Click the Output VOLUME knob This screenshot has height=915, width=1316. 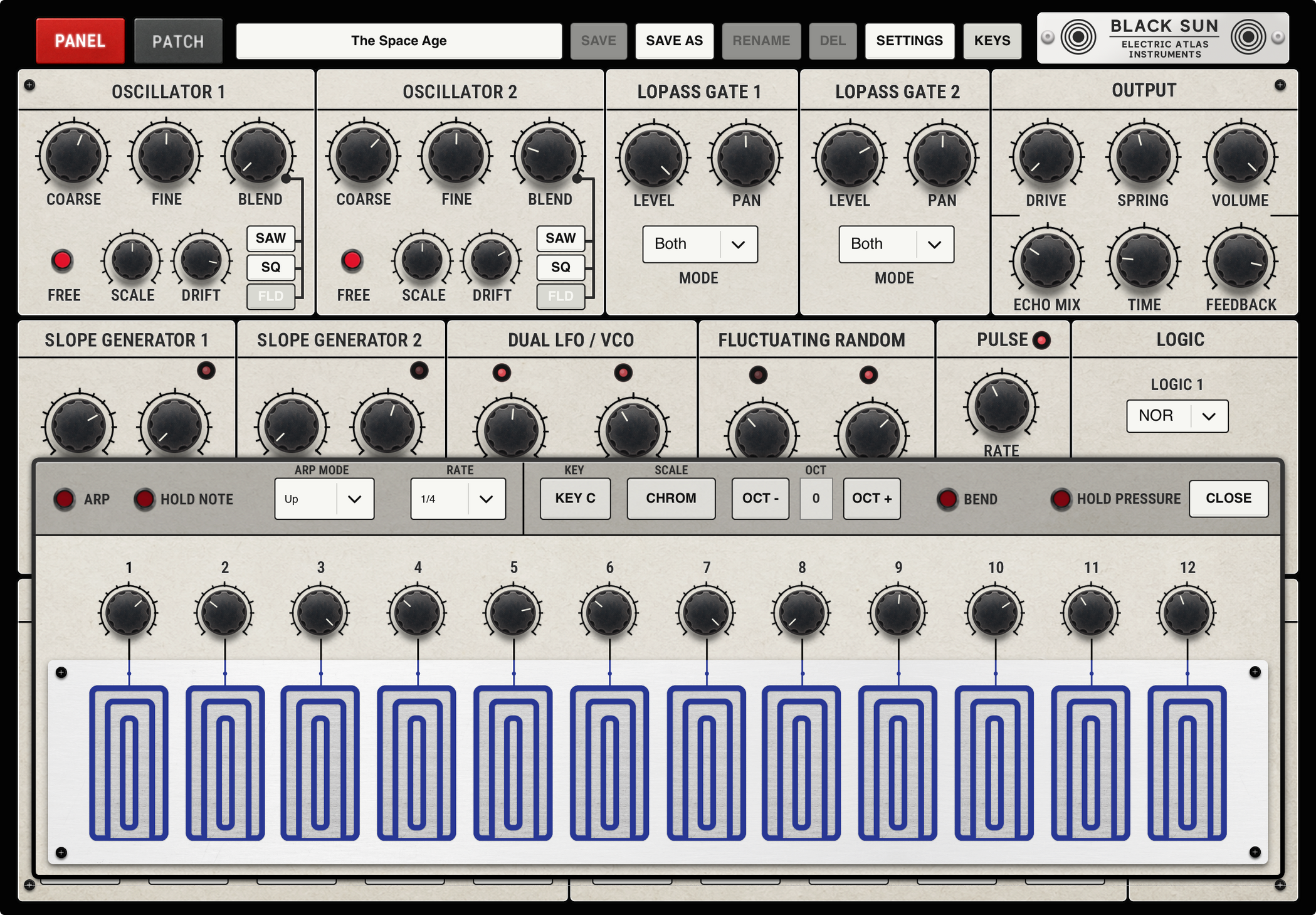(x=1240, y=157)
